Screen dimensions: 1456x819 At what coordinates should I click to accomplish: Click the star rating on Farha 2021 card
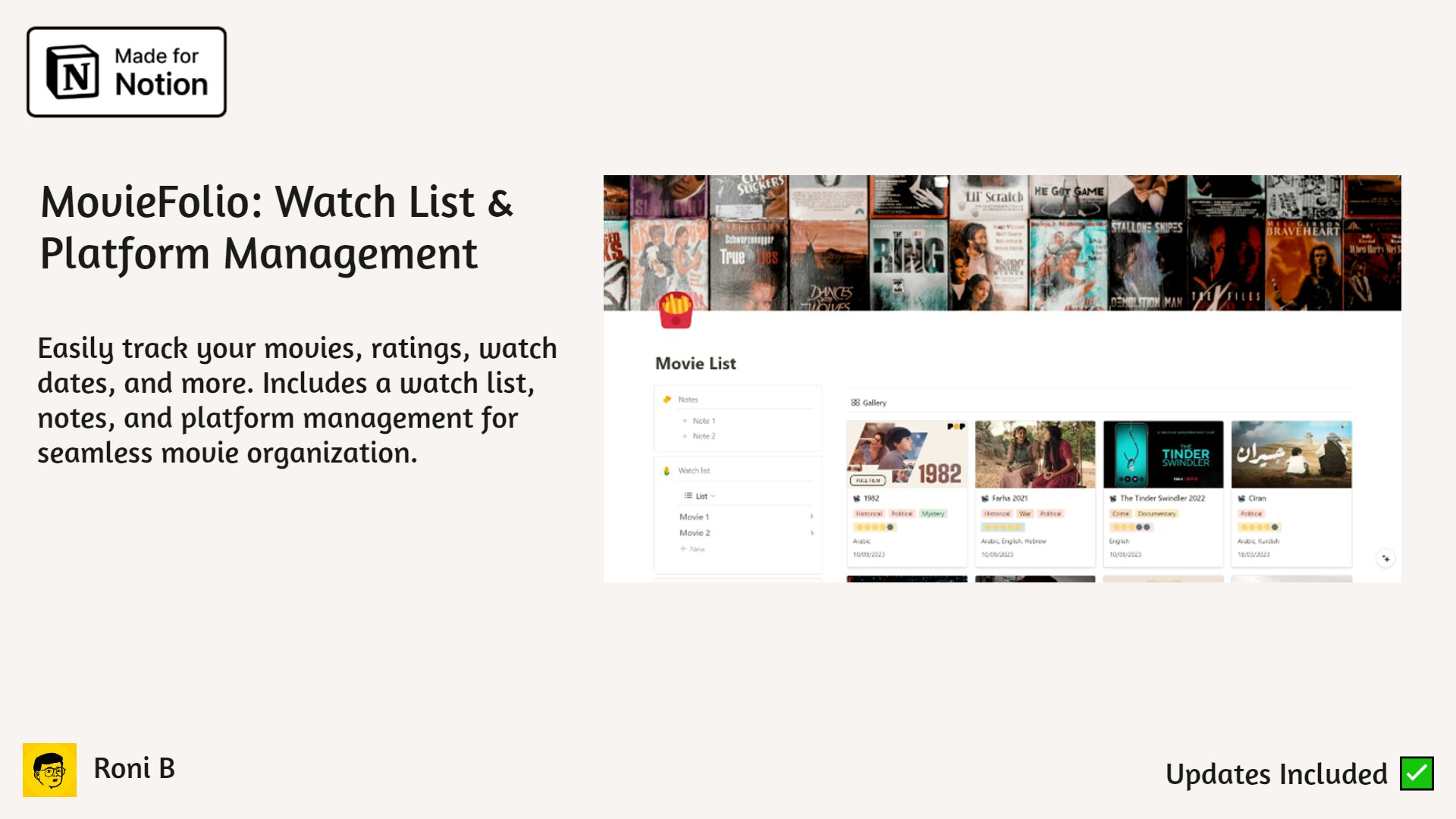tap(1003, 527)
